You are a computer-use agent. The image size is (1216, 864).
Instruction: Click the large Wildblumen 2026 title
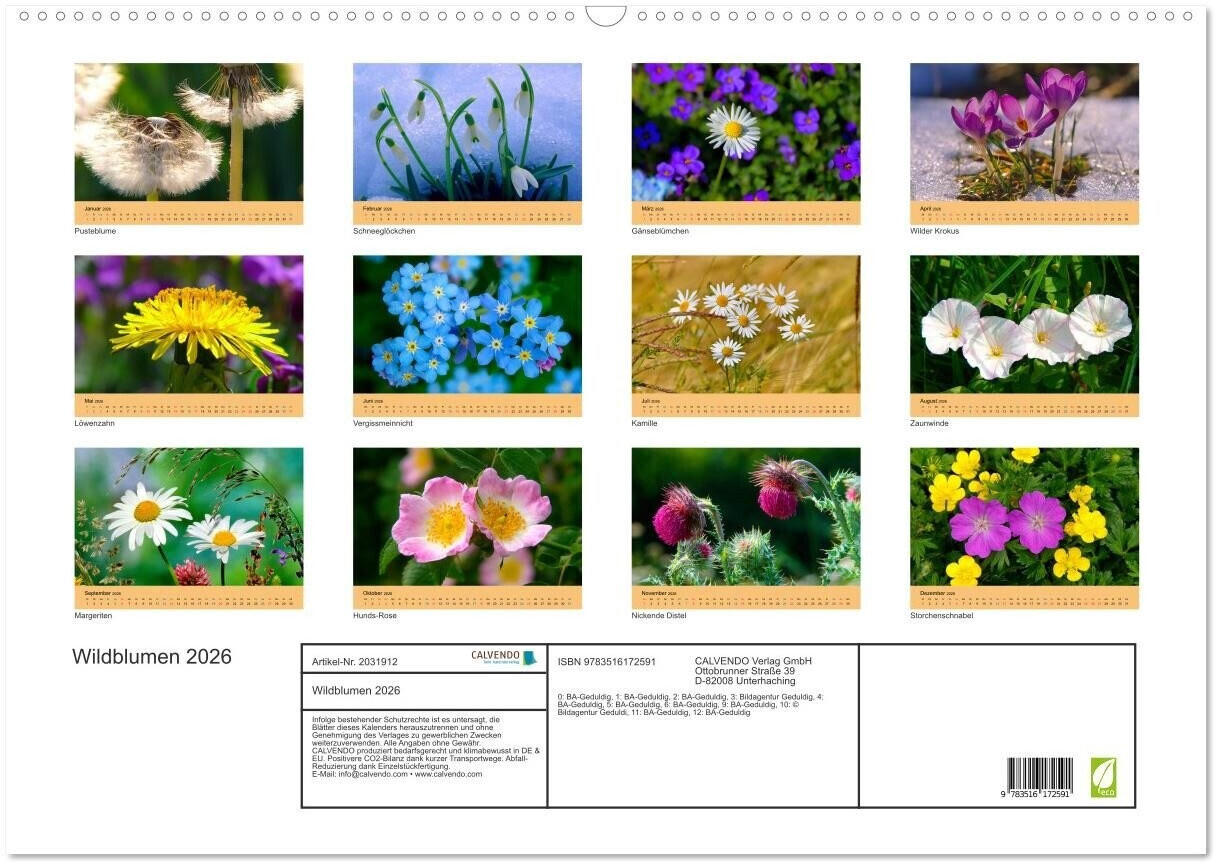(x=152, y=657)
